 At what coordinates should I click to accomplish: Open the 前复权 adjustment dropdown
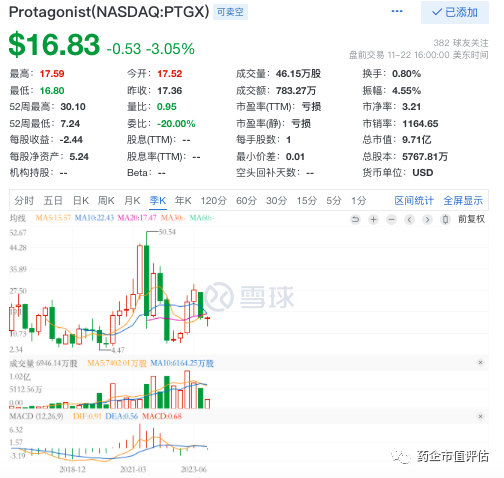pos(471,219)
